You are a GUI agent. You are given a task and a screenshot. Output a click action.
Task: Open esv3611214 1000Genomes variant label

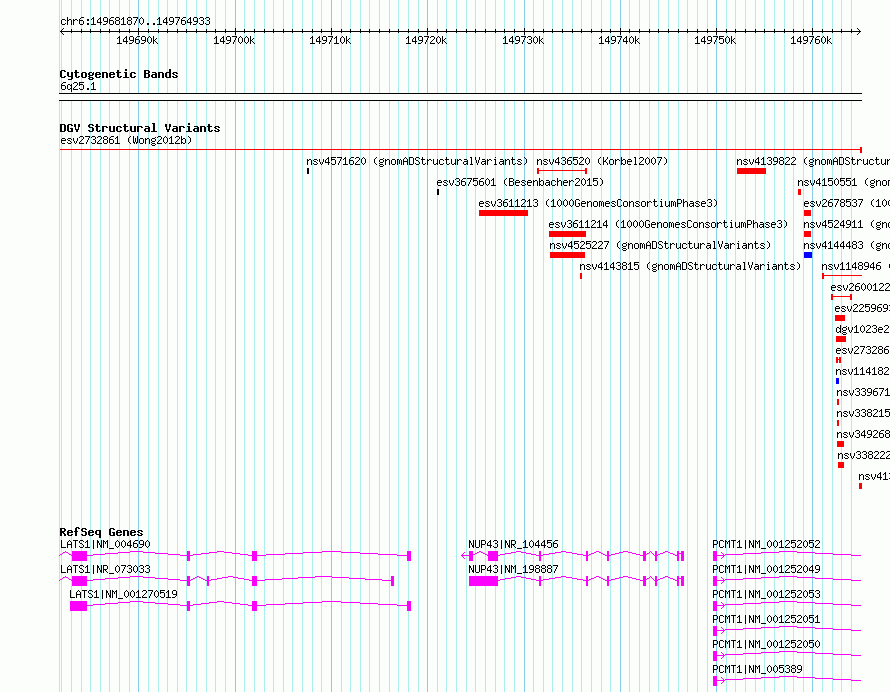pos(668,224)
